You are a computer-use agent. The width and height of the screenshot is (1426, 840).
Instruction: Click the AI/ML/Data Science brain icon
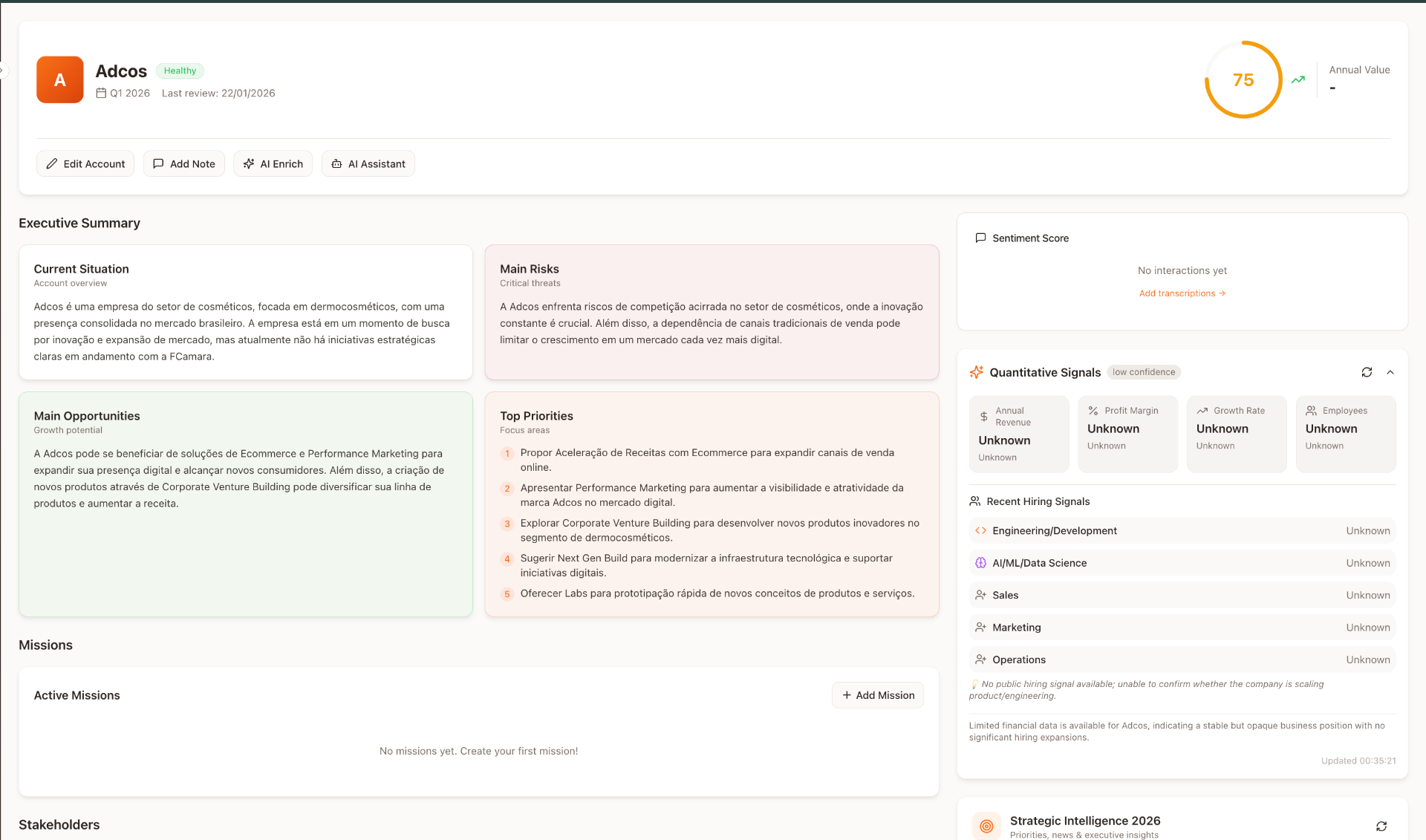coord(980,563)
